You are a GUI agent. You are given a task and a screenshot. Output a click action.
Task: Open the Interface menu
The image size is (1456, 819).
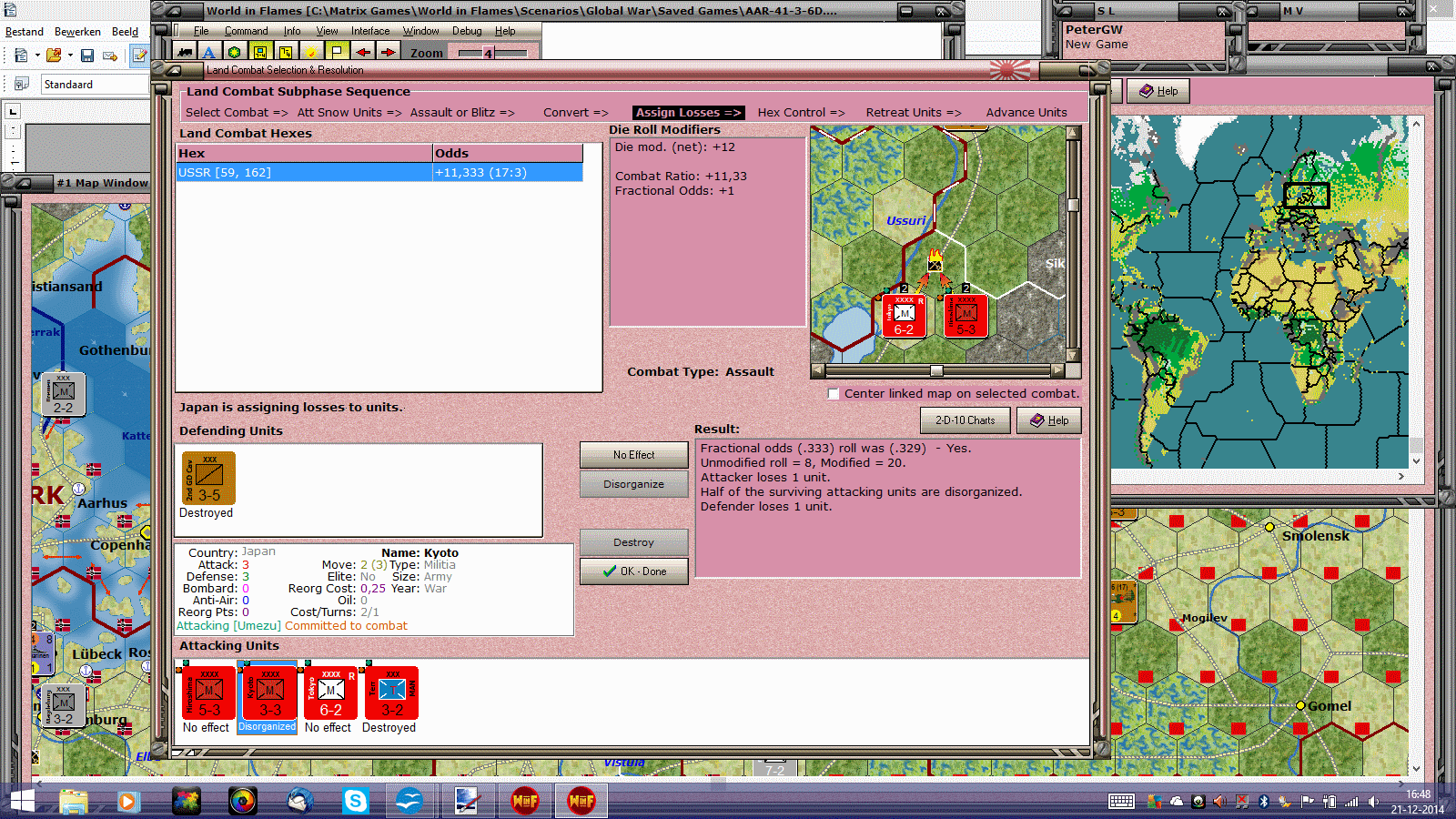point(370,31)
